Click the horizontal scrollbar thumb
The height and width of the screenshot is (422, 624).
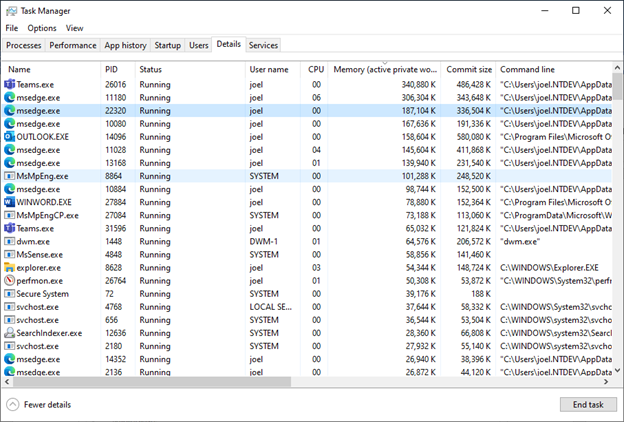pyautogui.click(x=152, y=382)
